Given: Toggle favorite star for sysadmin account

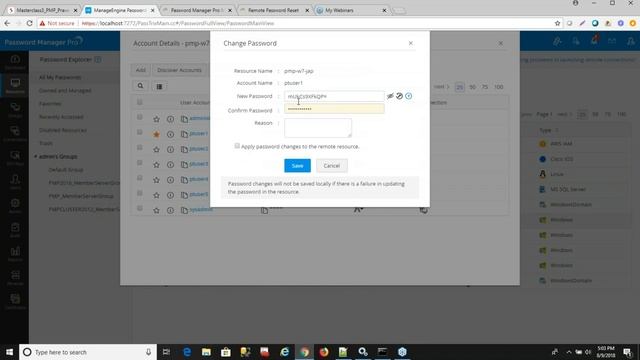Looking at the screenshot, I should pos(156,210).
